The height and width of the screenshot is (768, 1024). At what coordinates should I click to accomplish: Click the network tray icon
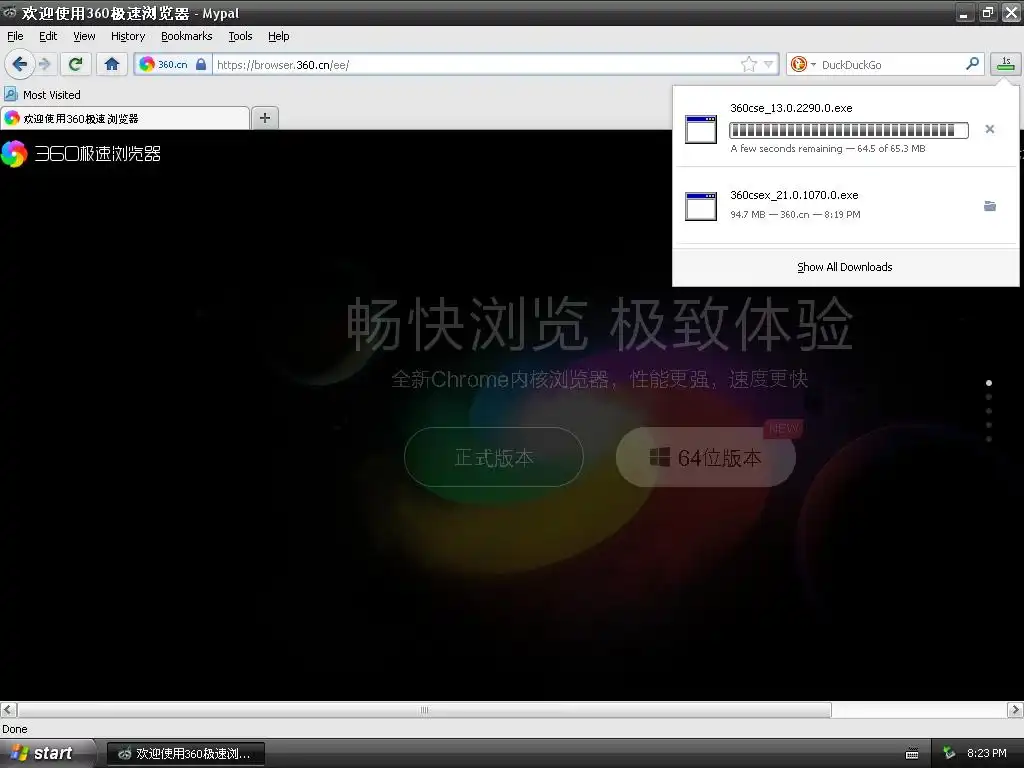point(949,753)
